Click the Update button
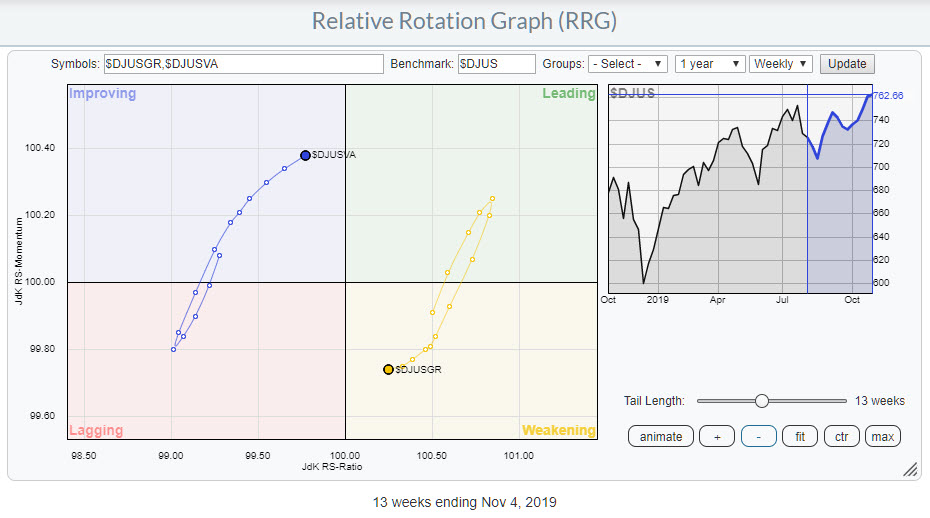 pos(847,64)
